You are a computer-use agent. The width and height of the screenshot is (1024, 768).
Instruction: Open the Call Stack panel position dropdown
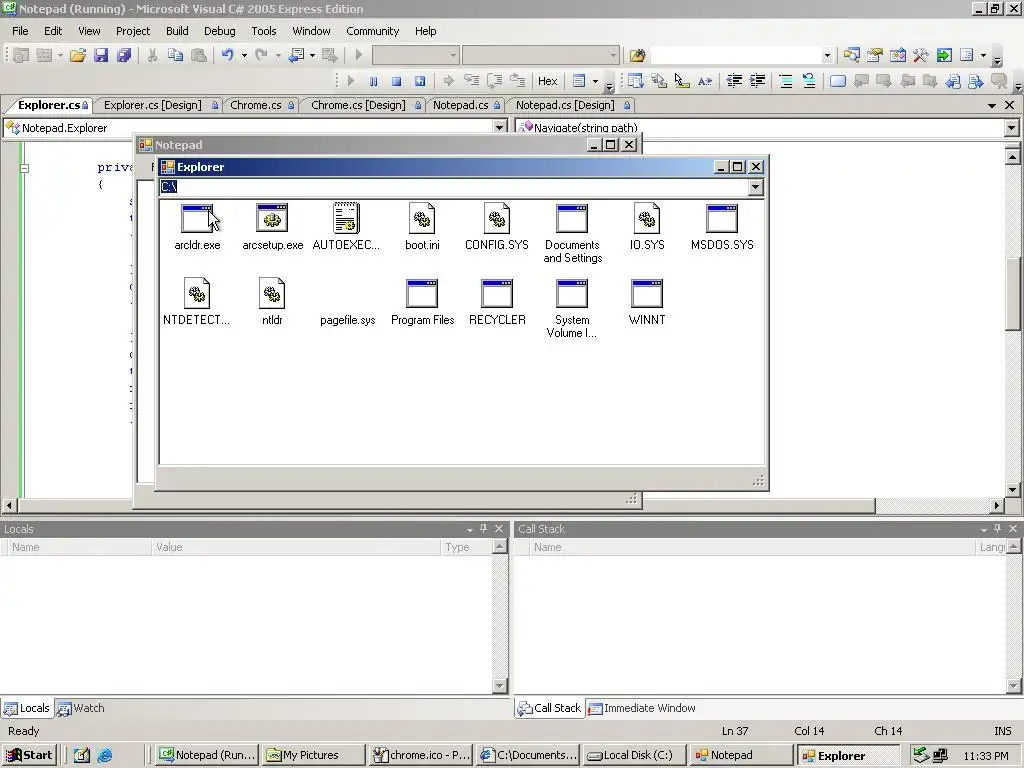click(x=984, y=529)
